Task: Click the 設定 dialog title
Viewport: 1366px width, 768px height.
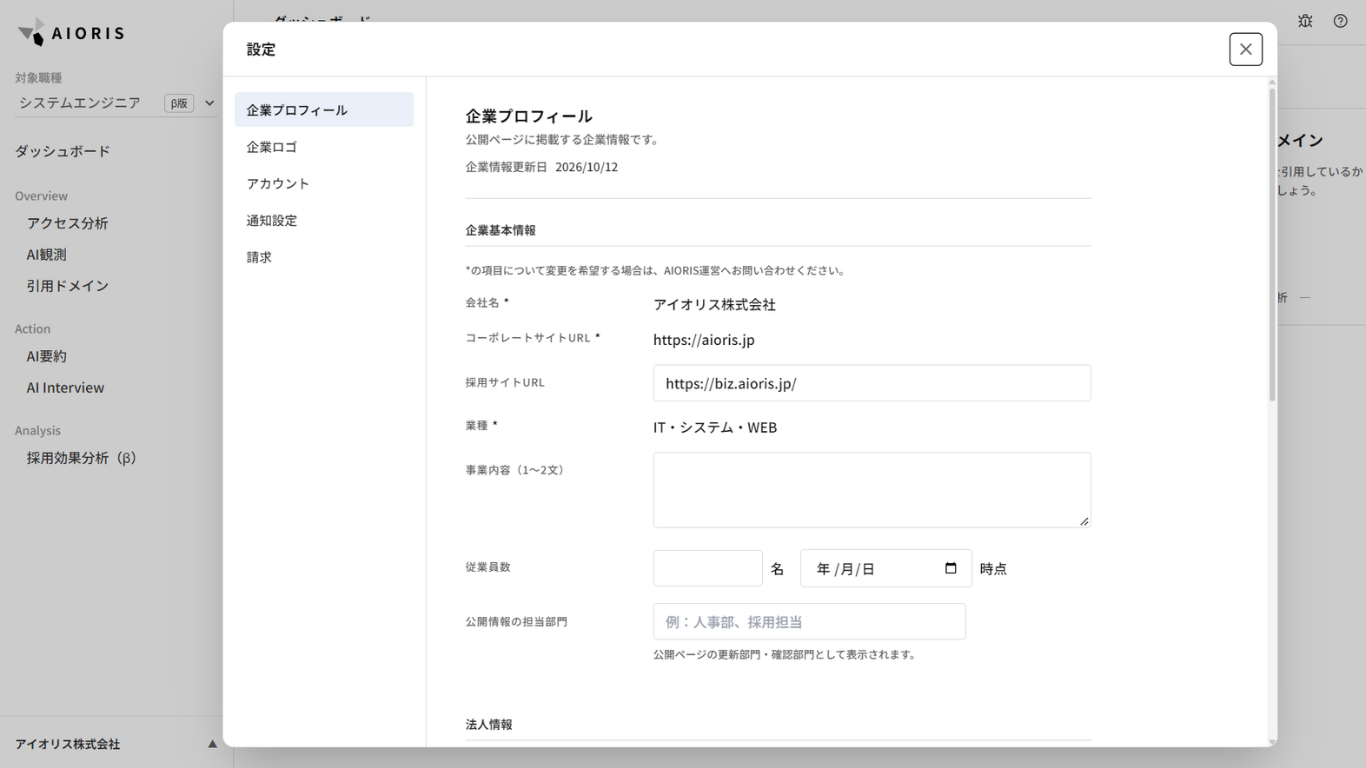Action: (261, 50)
